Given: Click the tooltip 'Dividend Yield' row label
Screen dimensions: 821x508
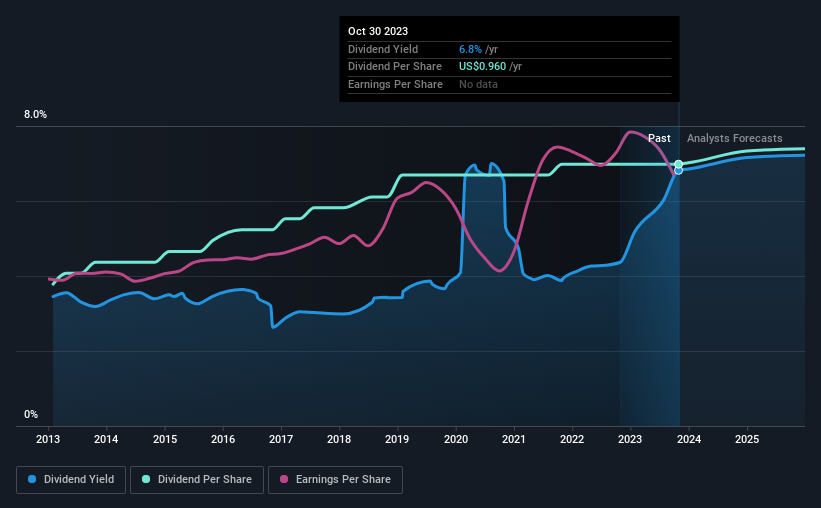Looking at the screenshot, I should tap(383, 49).
